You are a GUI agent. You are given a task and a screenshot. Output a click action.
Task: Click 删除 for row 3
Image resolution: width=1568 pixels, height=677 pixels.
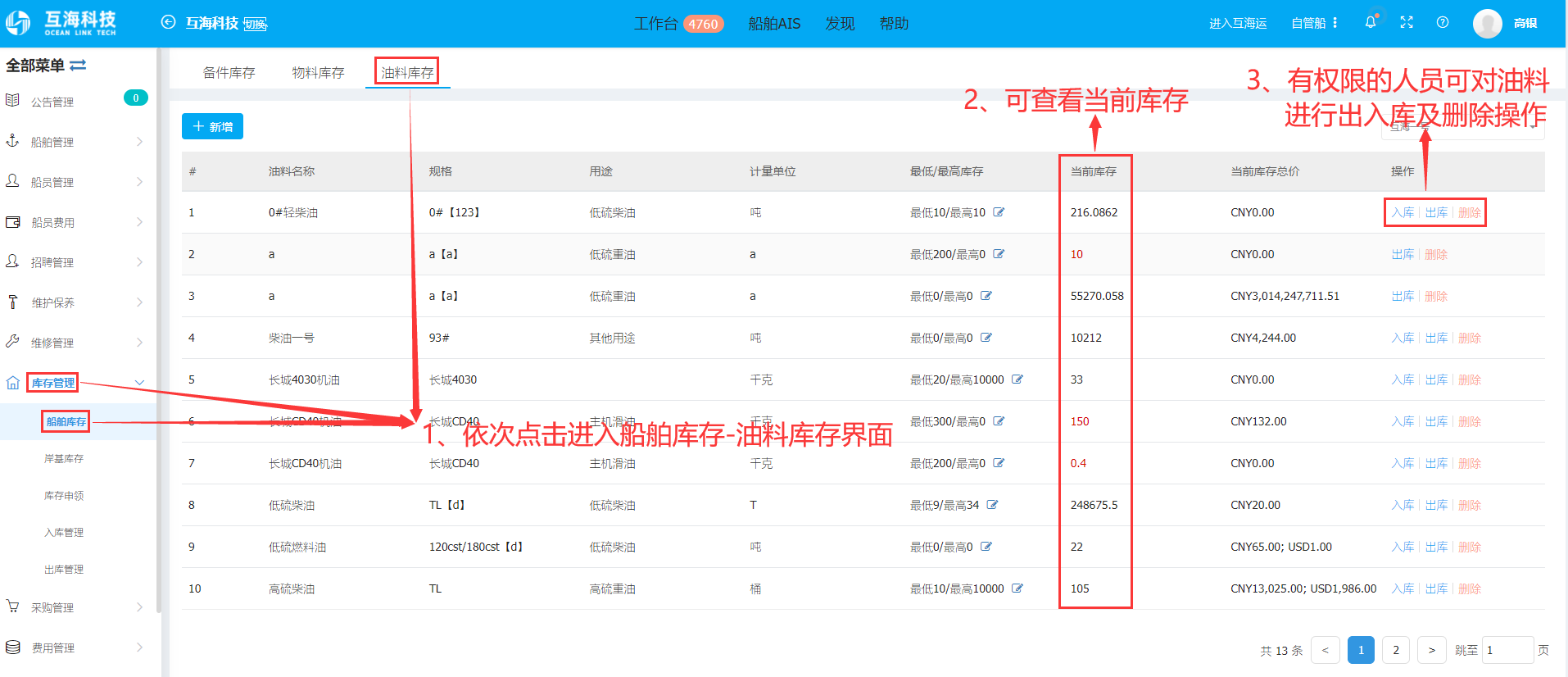point(1436,296)
